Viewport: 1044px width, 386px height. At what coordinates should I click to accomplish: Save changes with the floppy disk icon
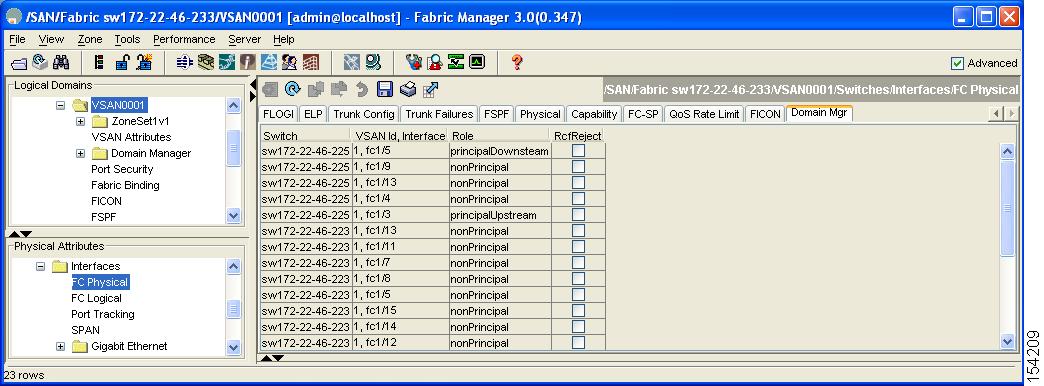(x=385, y=89)
